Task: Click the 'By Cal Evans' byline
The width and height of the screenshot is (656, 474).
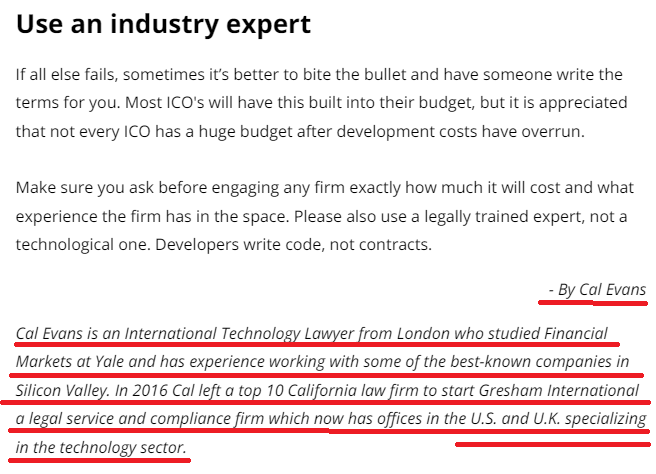Action: coord(602,290)
